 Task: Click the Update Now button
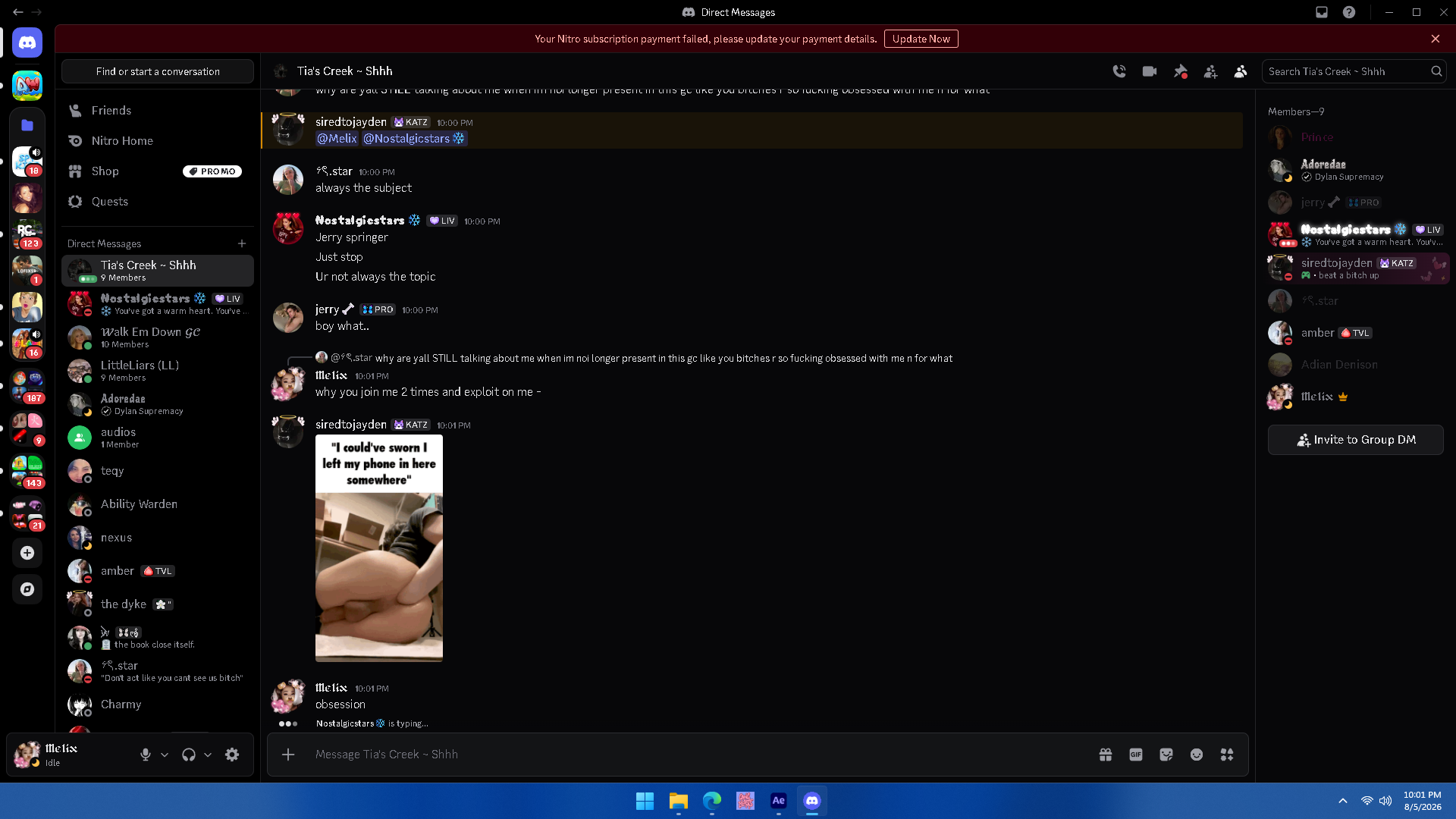(x=921, y=39)
